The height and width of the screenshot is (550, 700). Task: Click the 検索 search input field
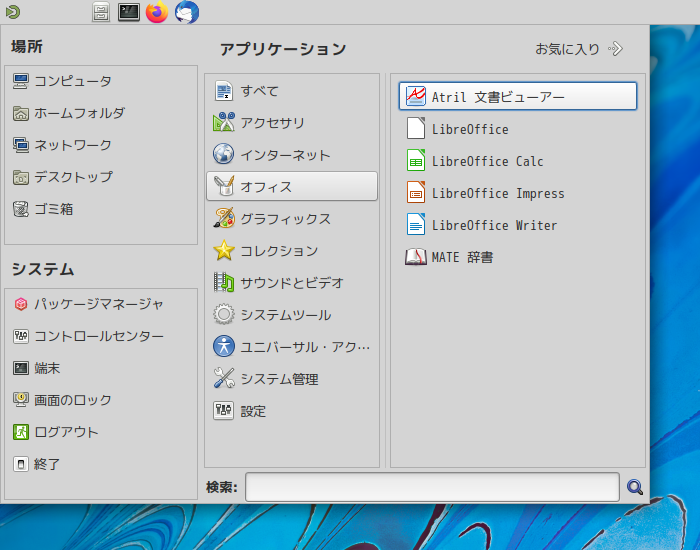(432, 487)
